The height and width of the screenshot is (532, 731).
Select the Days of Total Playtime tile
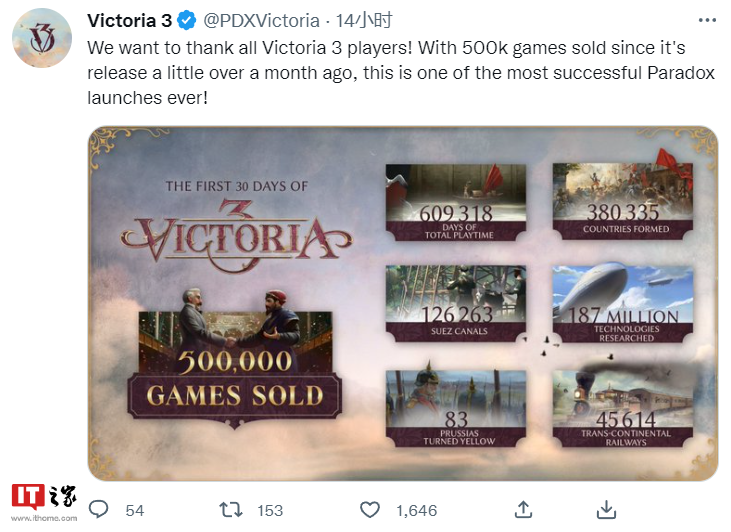(x=455, y=202)
